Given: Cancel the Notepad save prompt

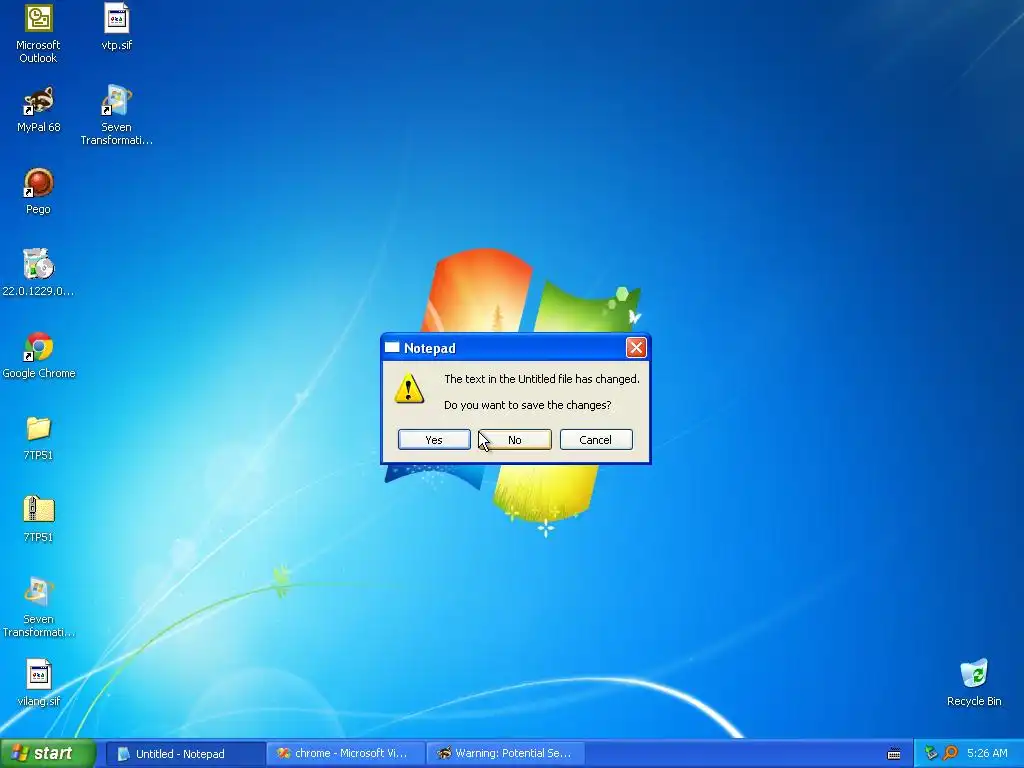Looking at the screenshot, I should click(x=596, y=440).
